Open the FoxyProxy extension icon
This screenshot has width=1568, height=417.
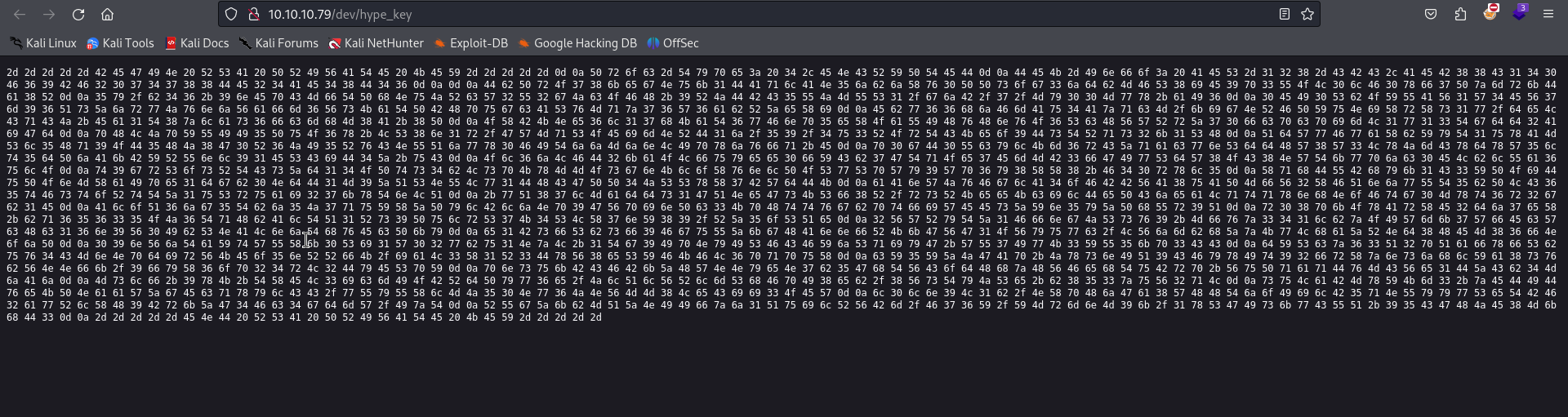pos(1490,13)
